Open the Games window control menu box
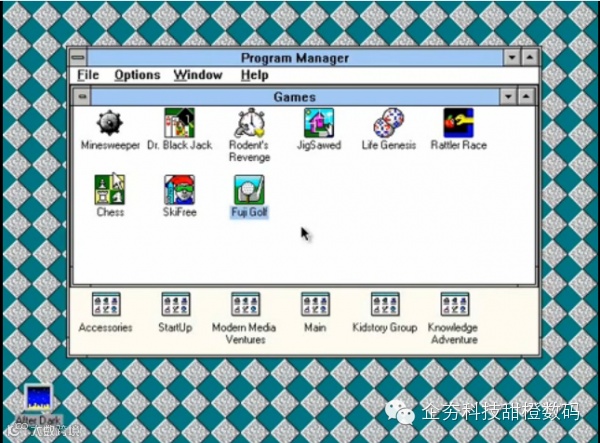This screenshot has height=443, width=600. 82,97
